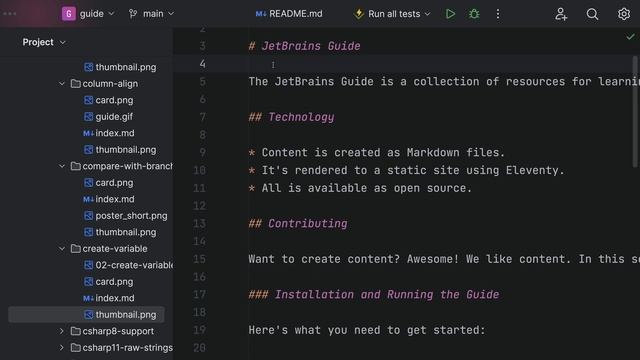The height and width of the screenshot is (360, 640).
Task: Select card.png under column-align
Action: coord(114,100)
